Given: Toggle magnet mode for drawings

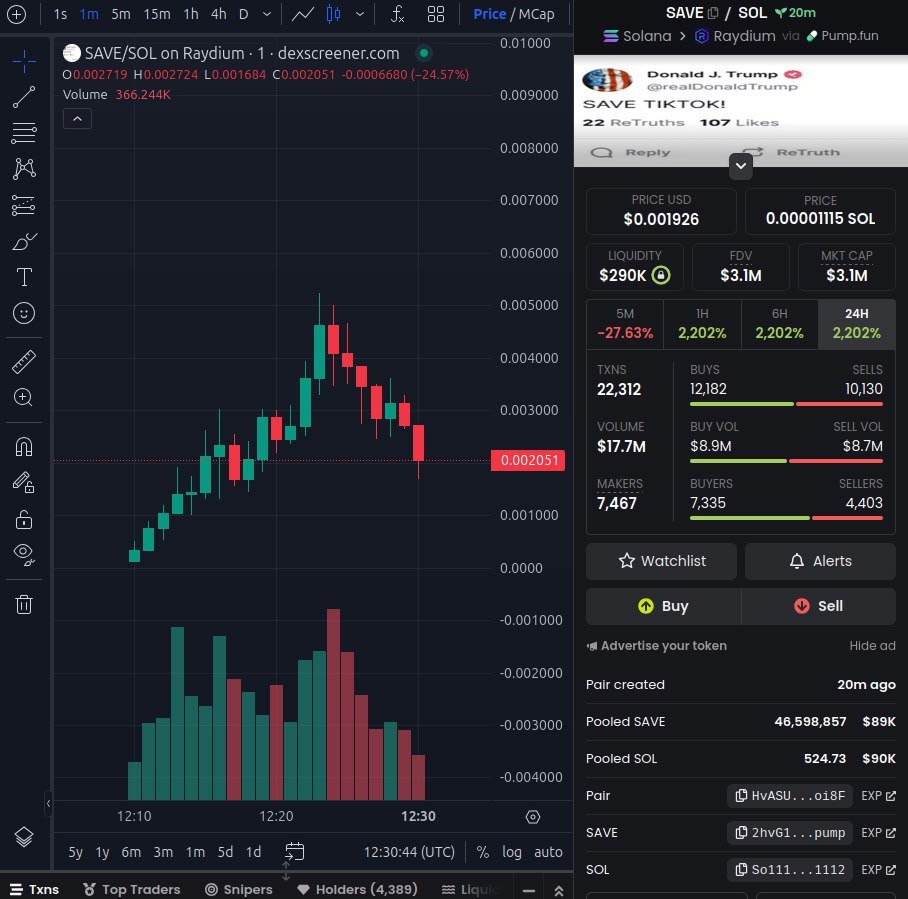Looking at the screenshot, I should (24, 447).
